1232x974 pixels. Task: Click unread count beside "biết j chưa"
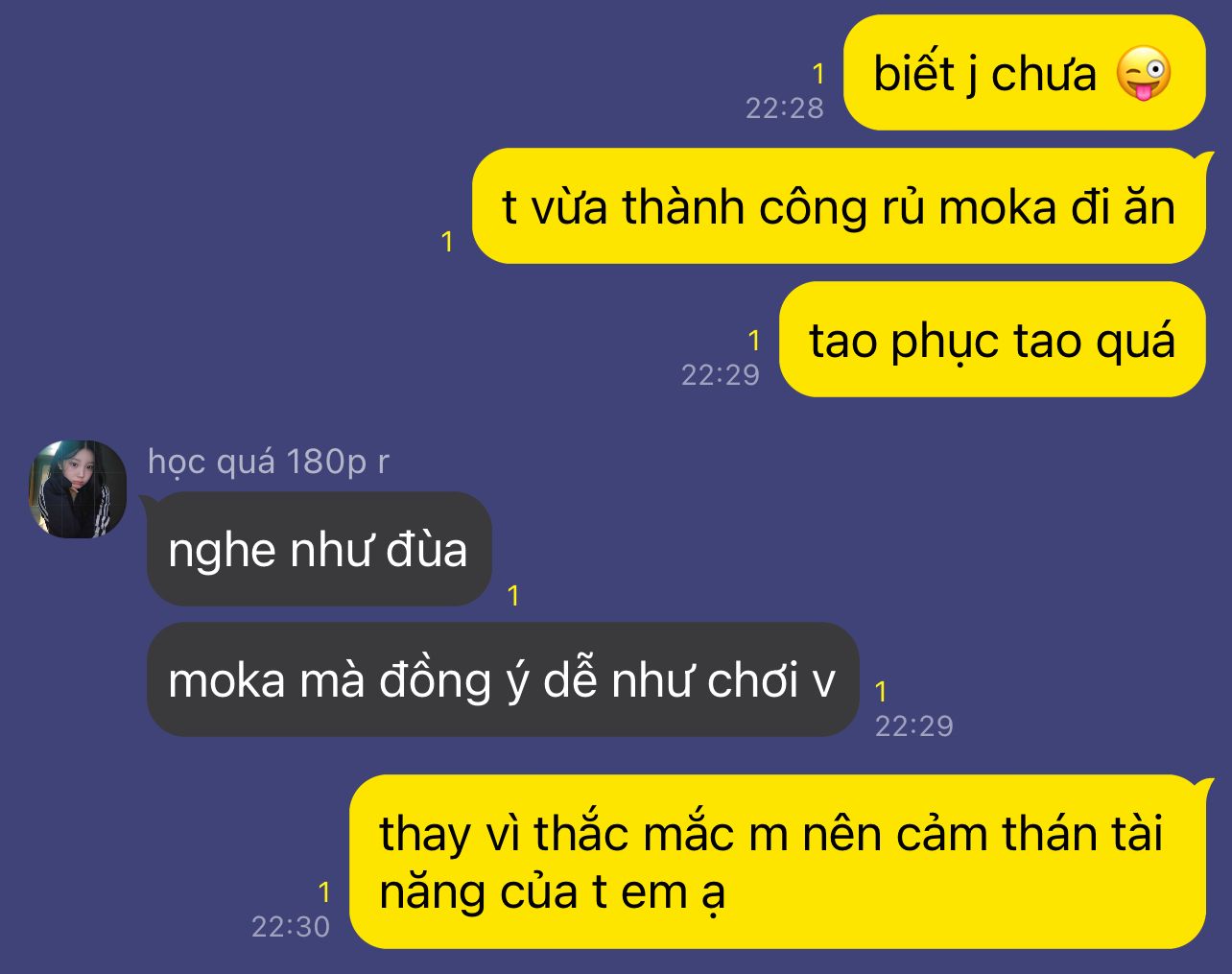tap(818, 74)
